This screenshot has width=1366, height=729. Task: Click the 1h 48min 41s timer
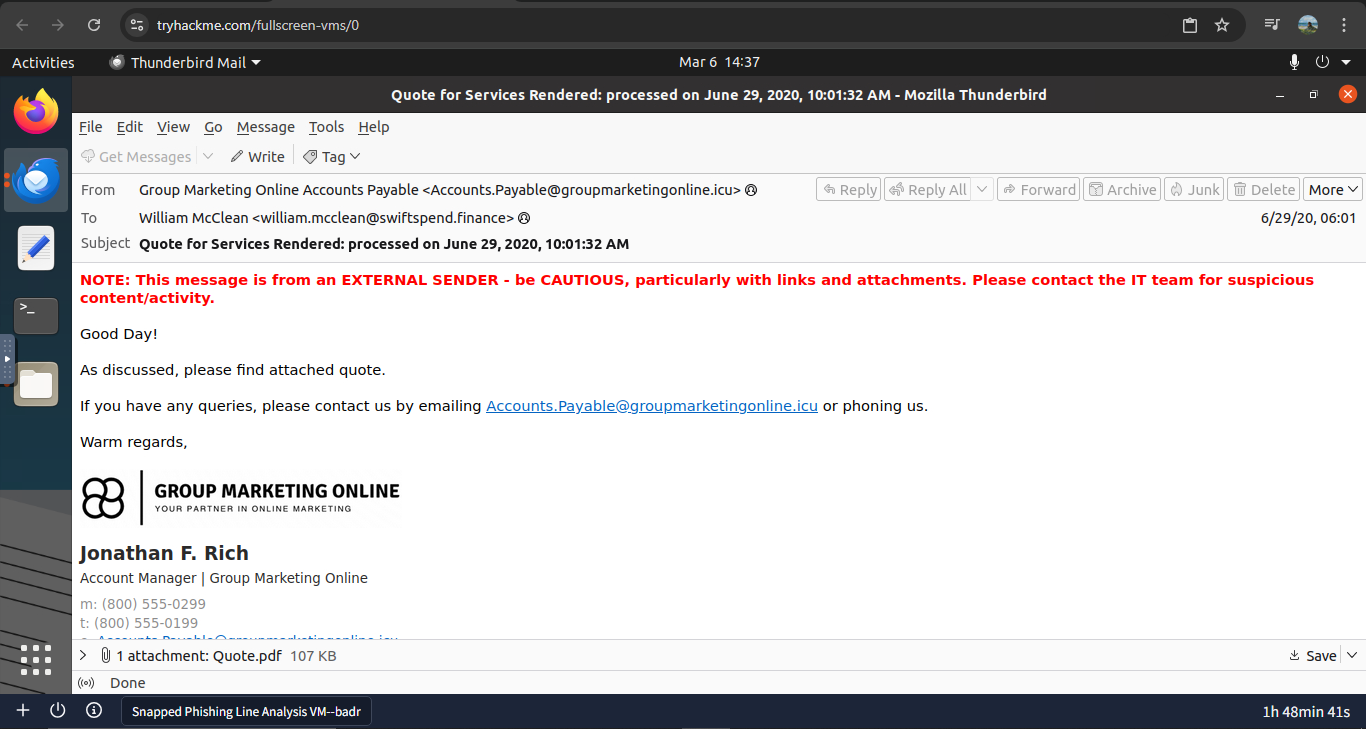1306,712
